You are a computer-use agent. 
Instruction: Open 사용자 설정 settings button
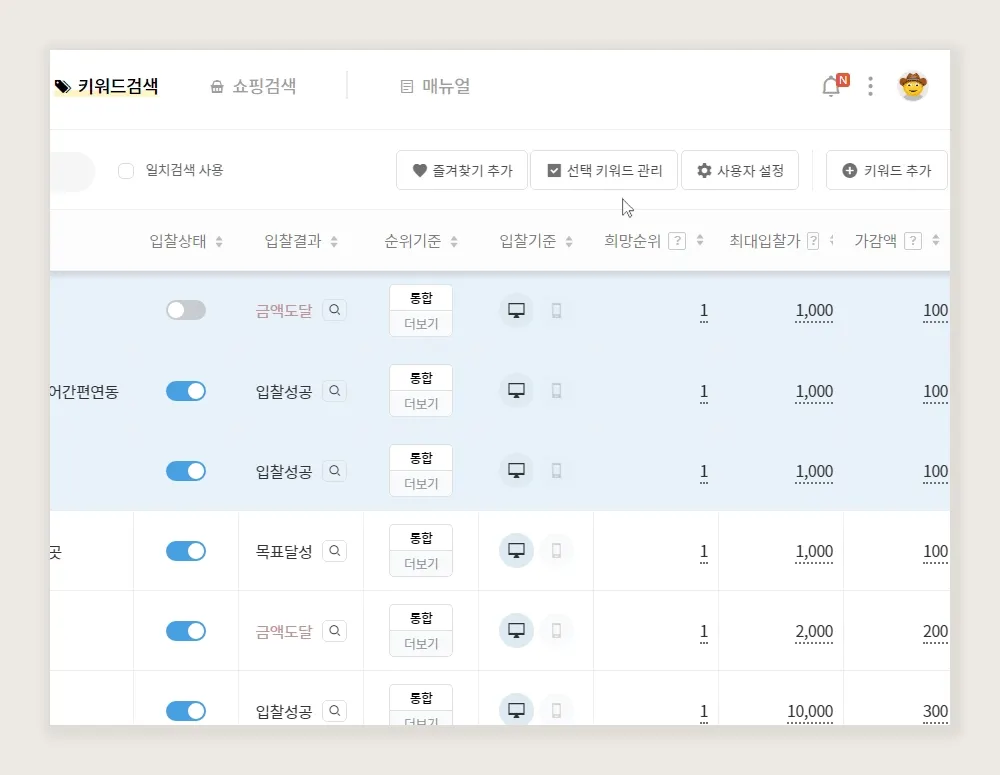point(740,171)
